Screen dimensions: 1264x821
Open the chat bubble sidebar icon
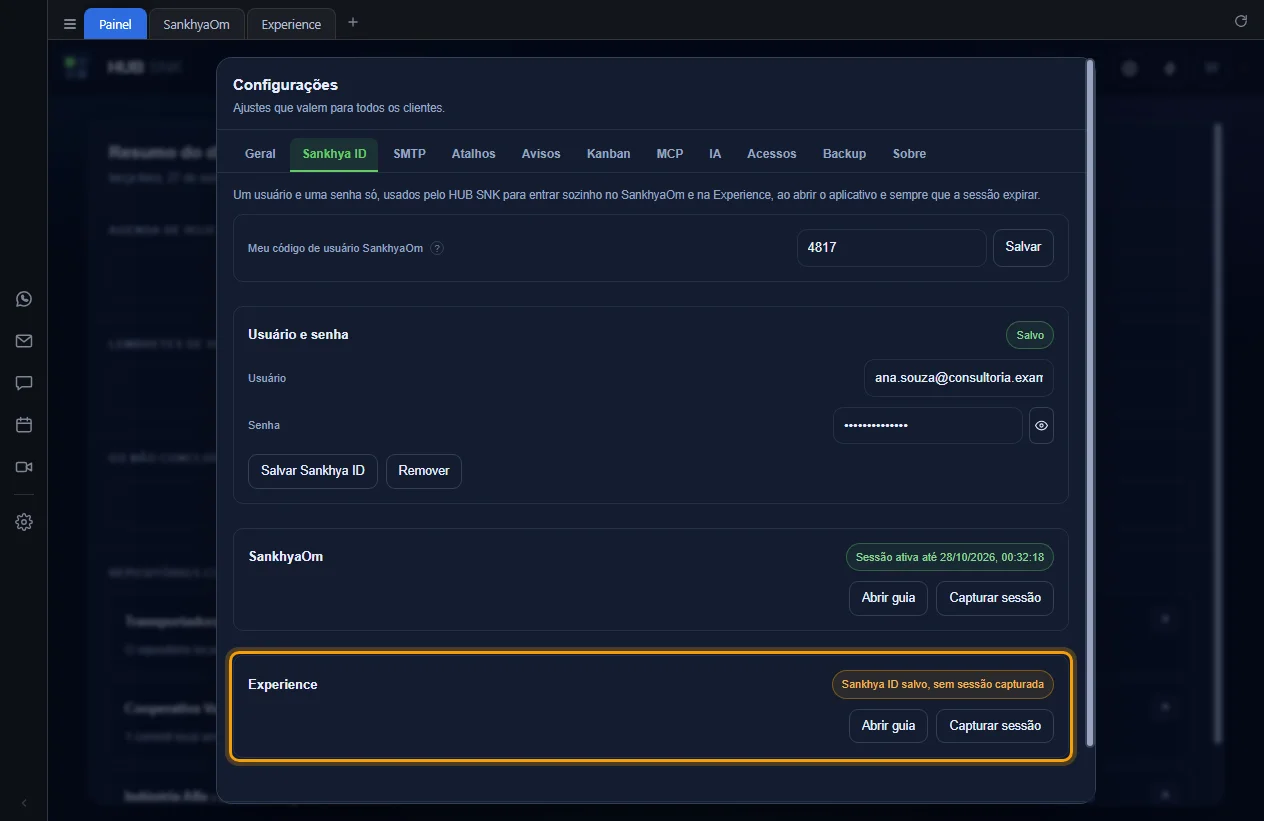click(24, 383)
